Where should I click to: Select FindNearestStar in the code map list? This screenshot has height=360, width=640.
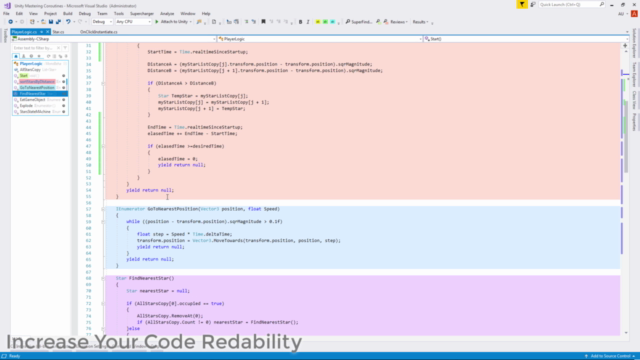[40, 93]
